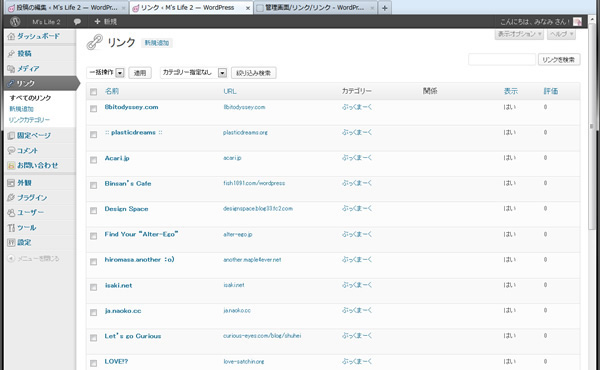The image size is (600, 370).
Task: Toggle the select-all checkbox in table header
Action: [x=93, y=91]
